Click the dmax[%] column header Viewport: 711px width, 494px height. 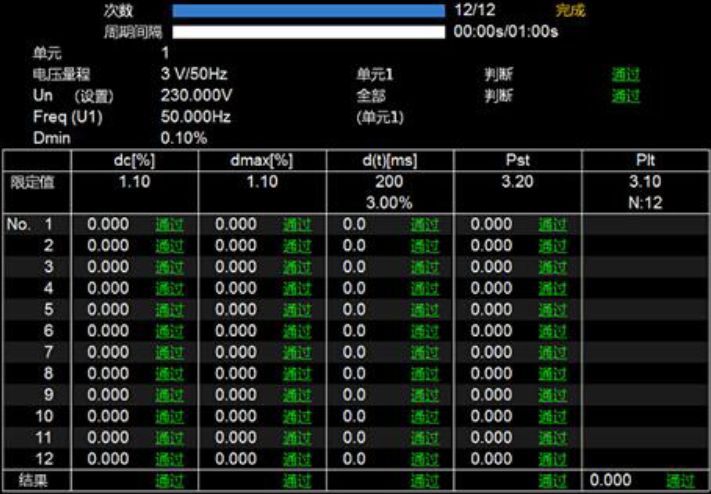263,160
